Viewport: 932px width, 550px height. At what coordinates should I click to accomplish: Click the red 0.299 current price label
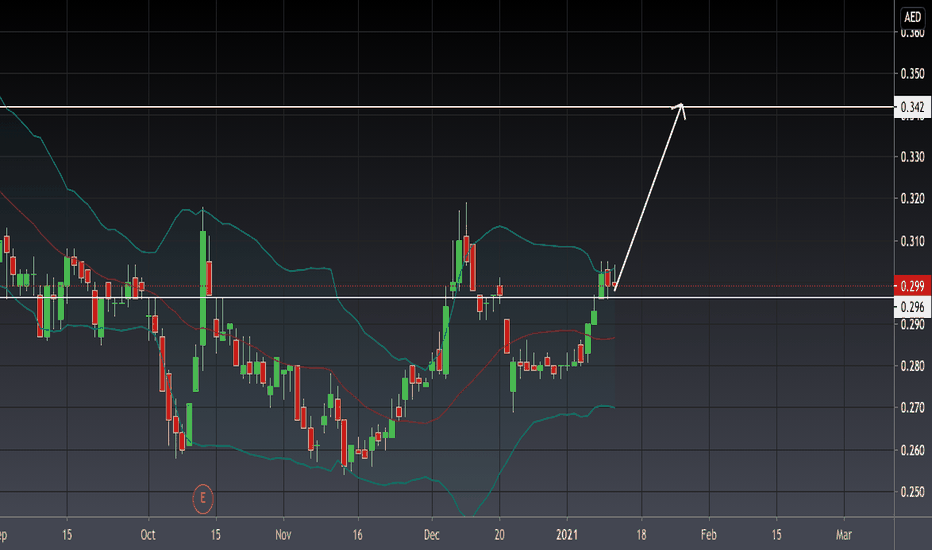912,285
